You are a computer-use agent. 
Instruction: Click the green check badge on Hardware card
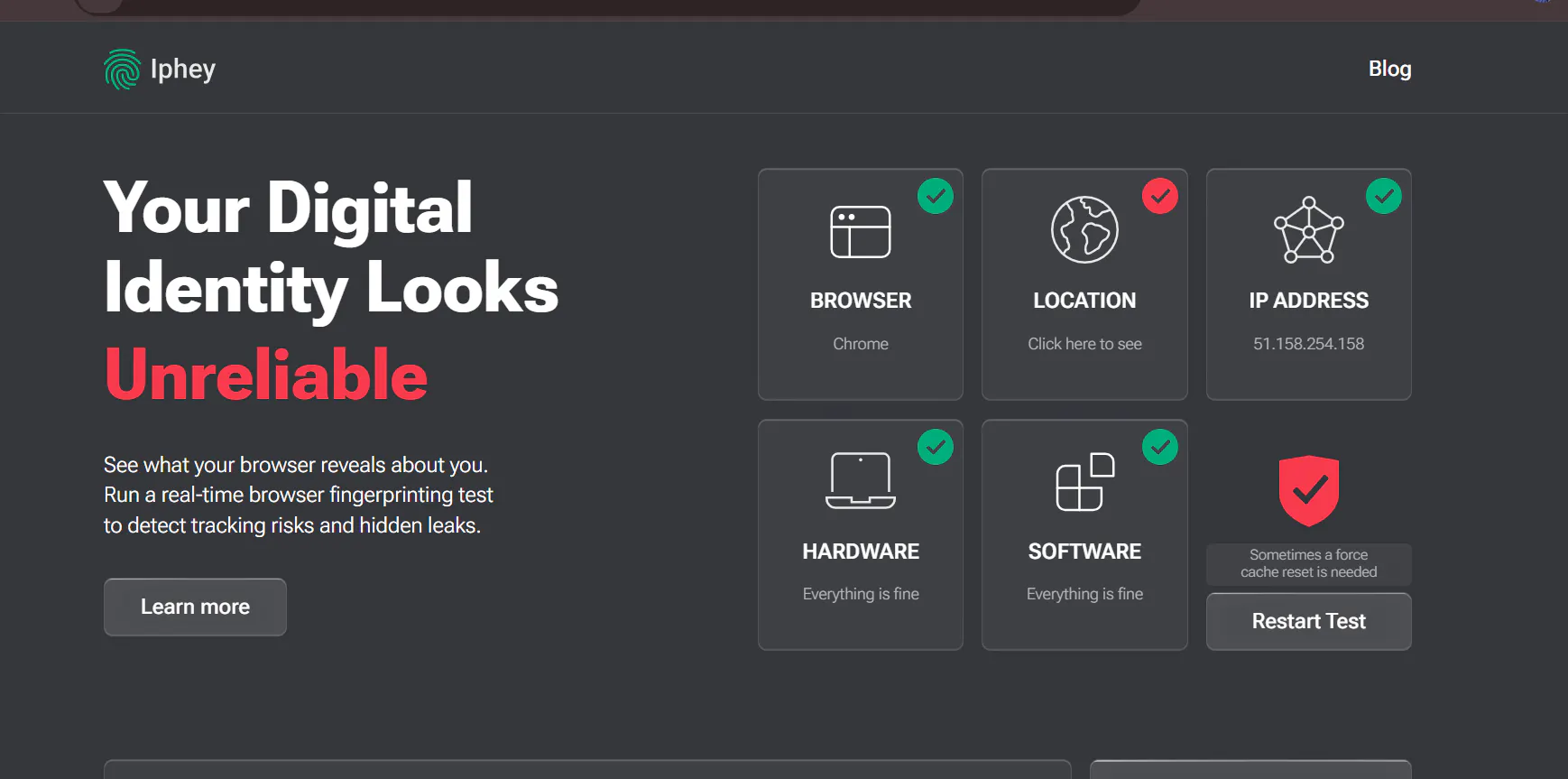[x=936, y=447]
